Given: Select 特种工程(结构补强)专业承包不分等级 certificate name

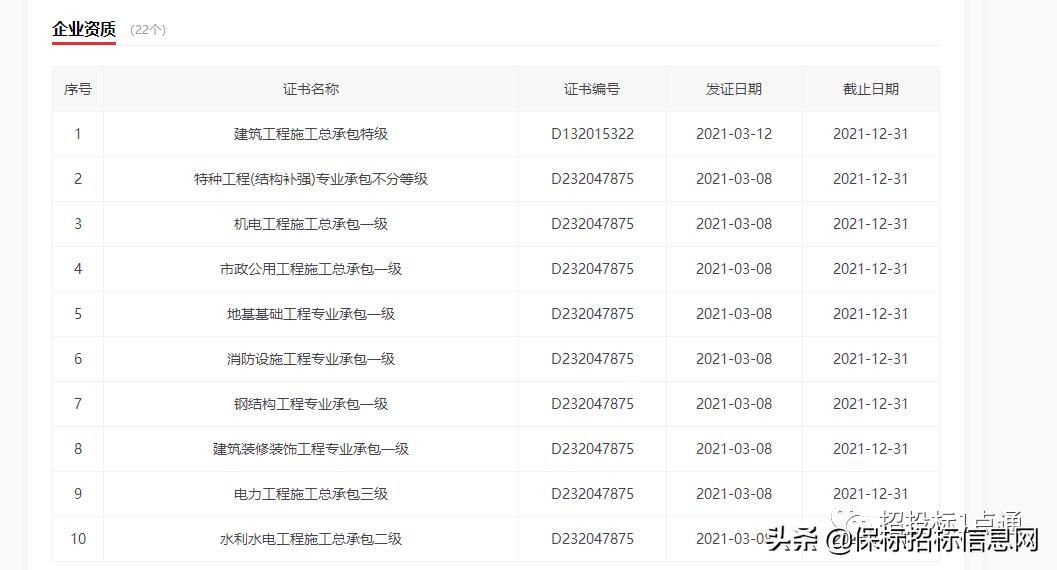Looking at the screenshot, I should pos(311,179).
